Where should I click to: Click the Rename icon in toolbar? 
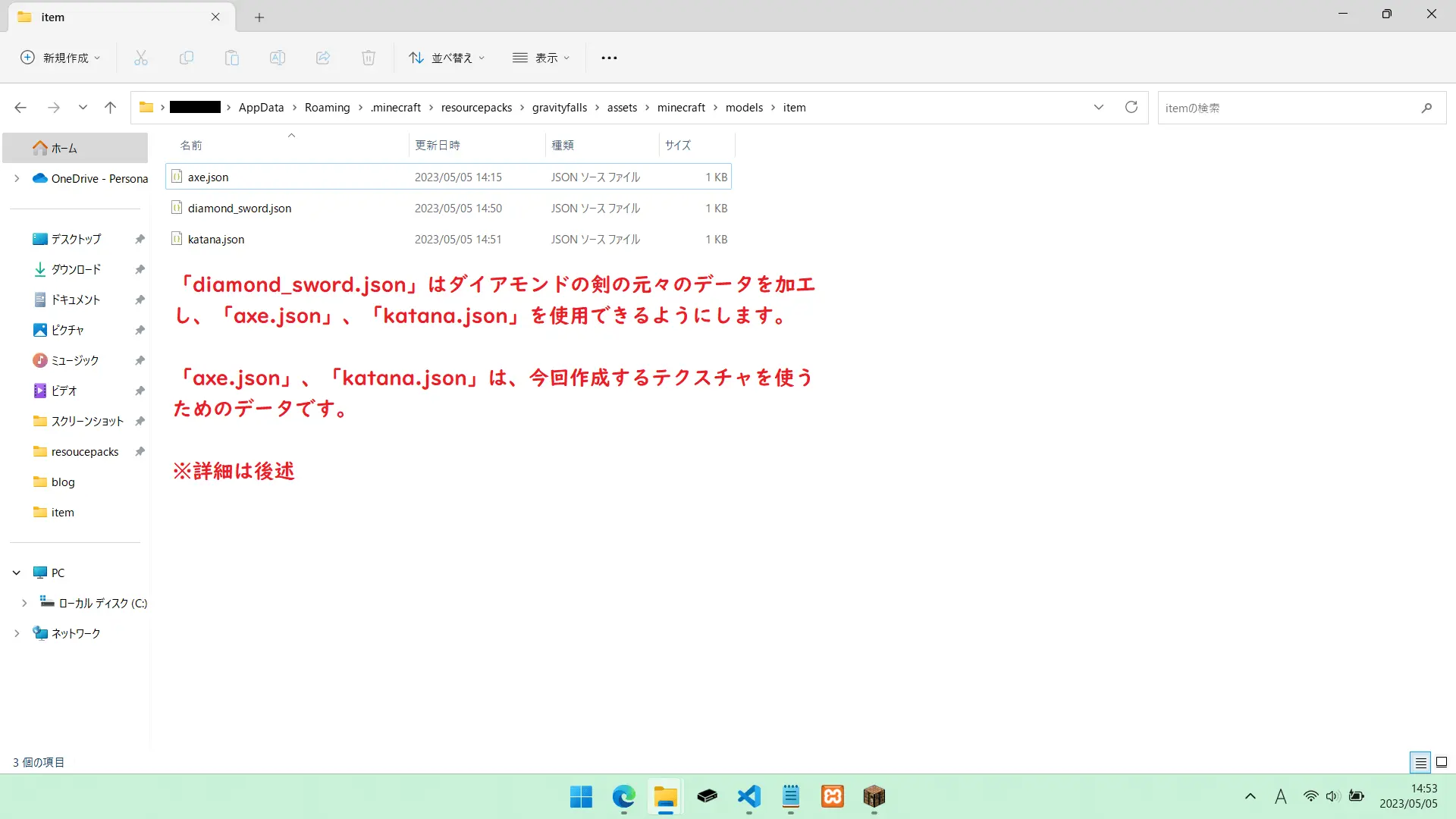tap(278, 58)
